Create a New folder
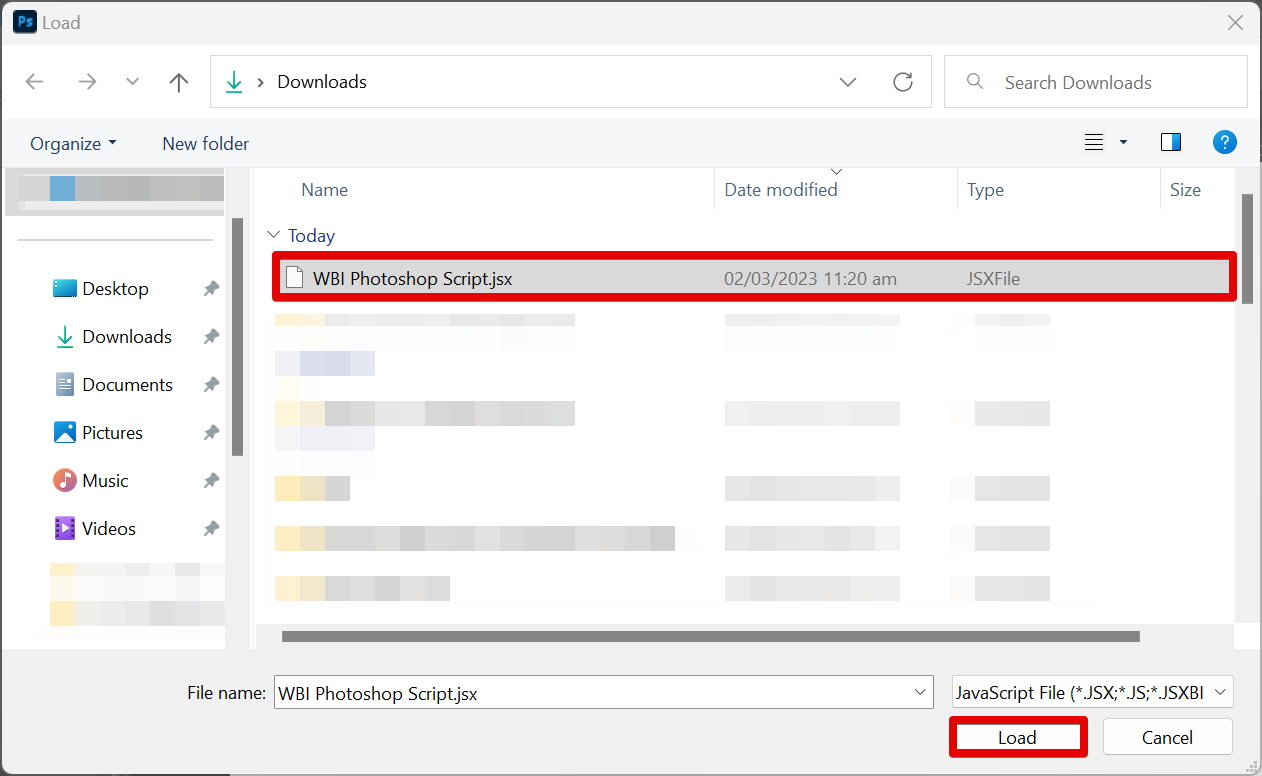 pos(205,144)
